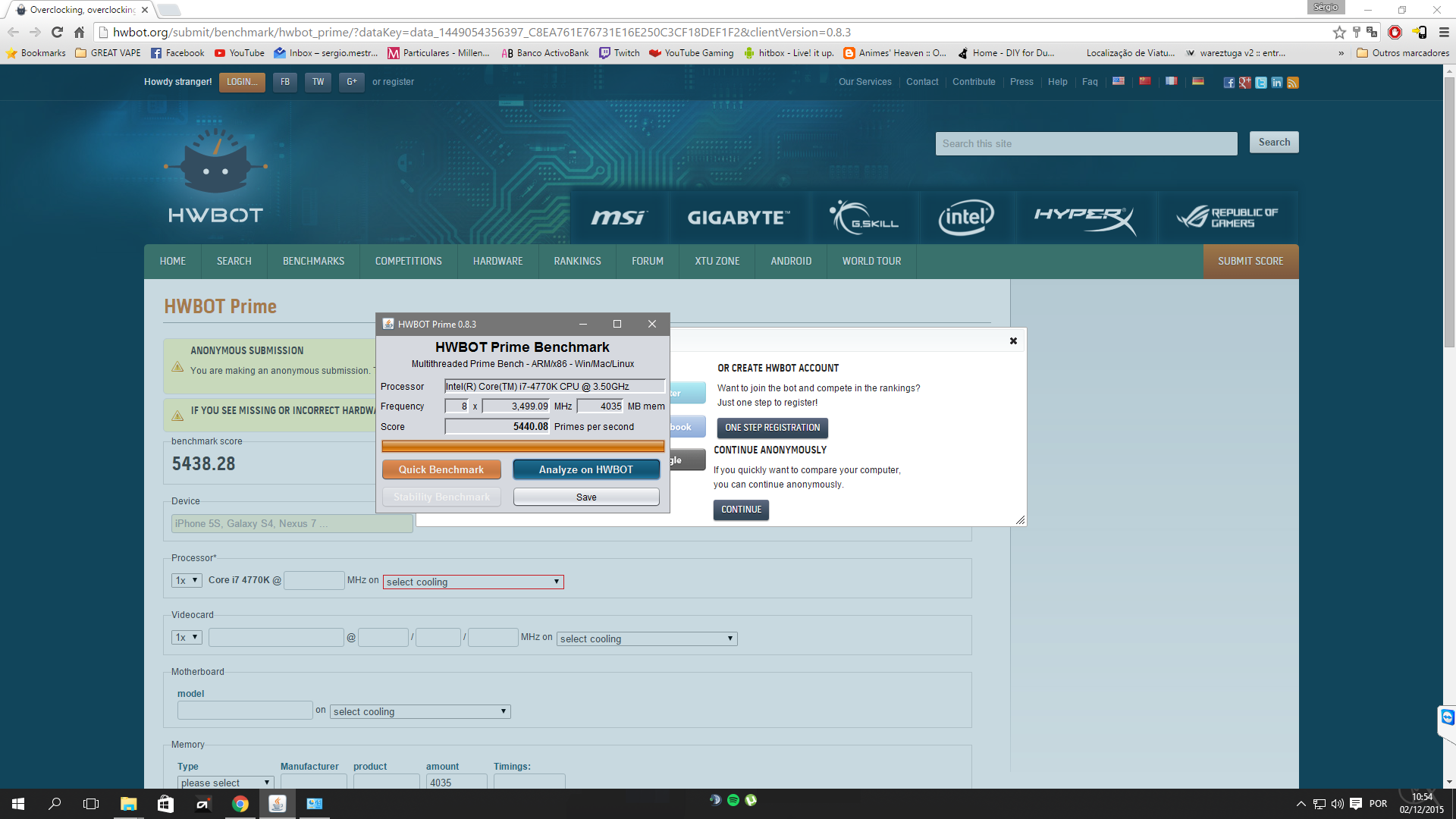
Task: Click the SUBMIT SCORE button
Action: pos(1250,261)
